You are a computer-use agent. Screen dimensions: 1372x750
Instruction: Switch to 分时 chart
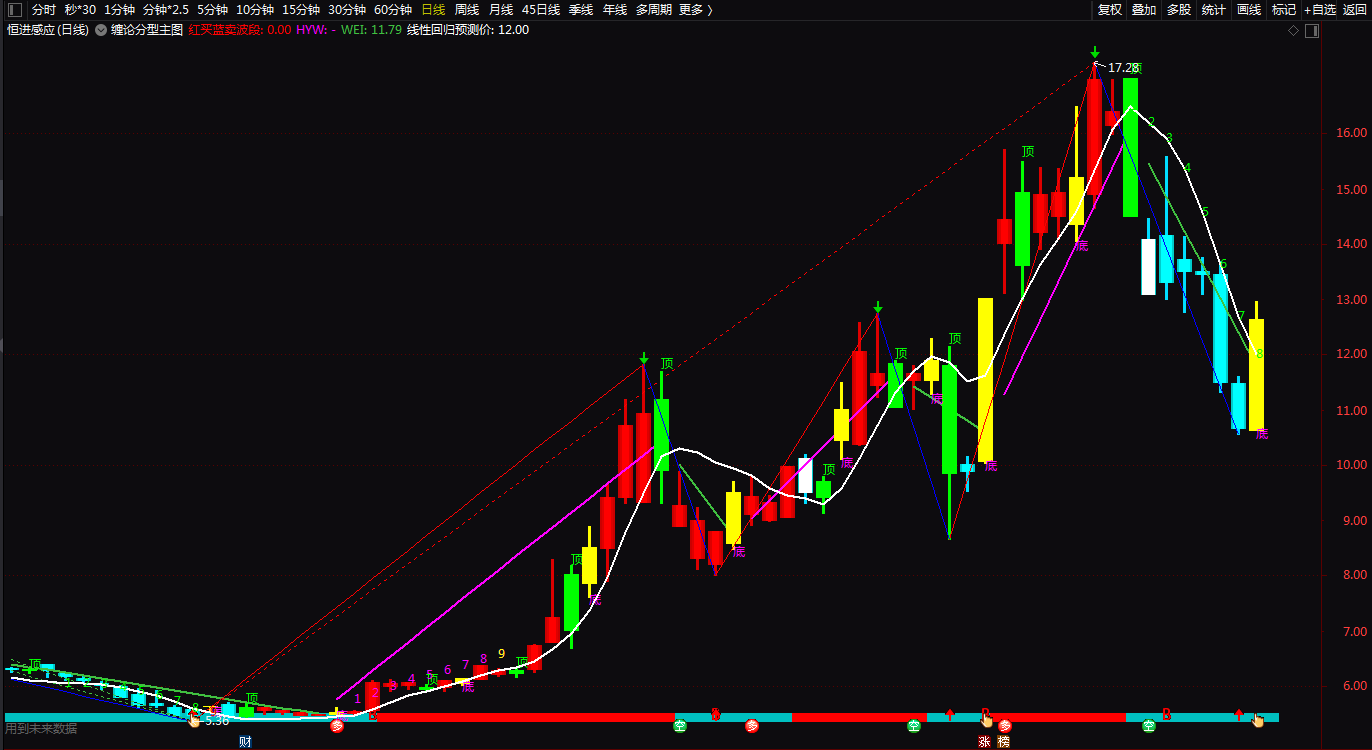pyautogui.click(x=44, y=10)
